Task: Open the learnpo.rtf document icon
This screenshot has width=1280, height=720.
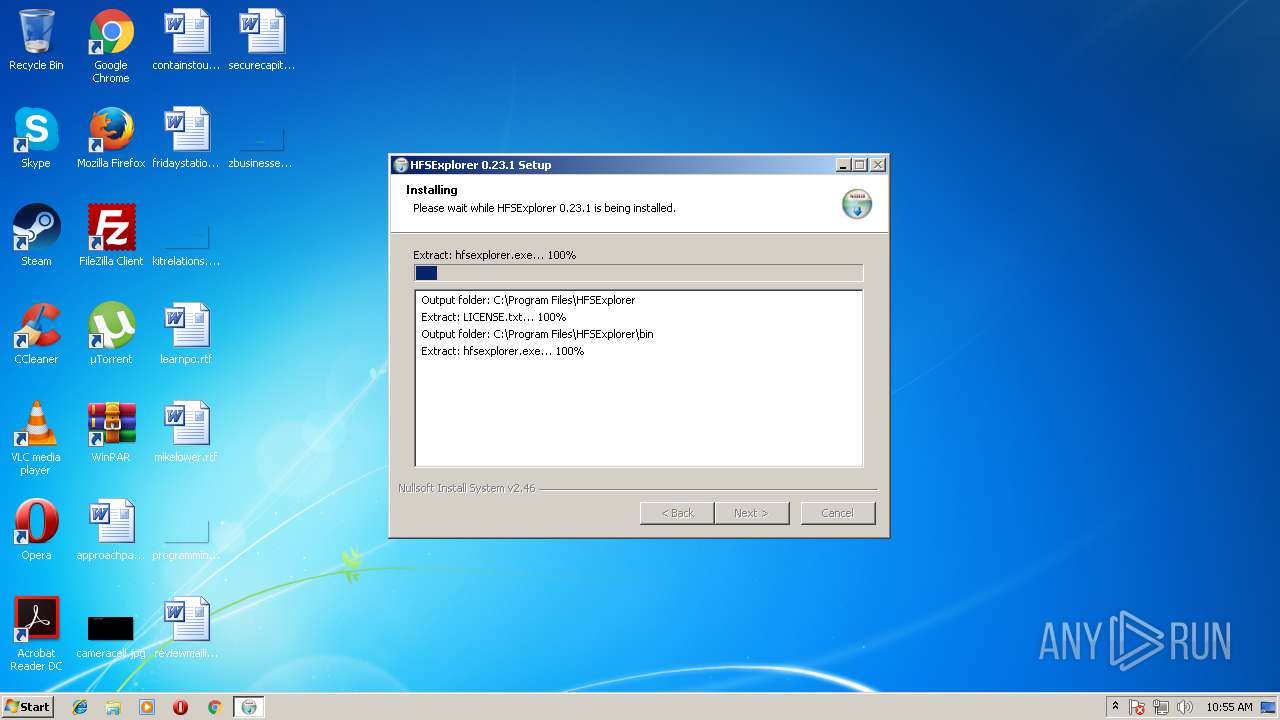Action: tap(186, 334)
